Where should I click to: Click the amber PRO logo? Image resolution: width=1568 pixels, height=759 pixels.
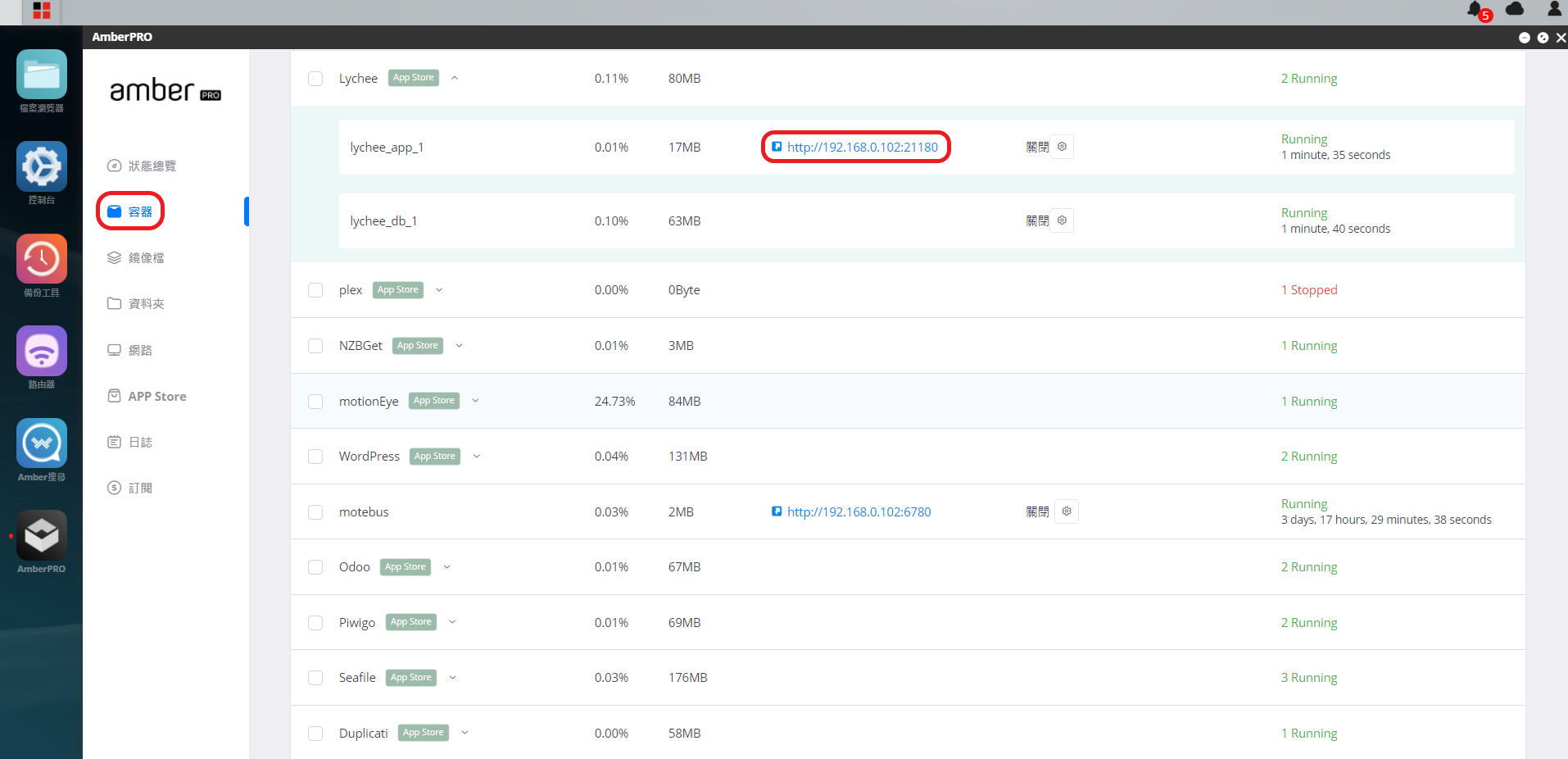(165, 90)
